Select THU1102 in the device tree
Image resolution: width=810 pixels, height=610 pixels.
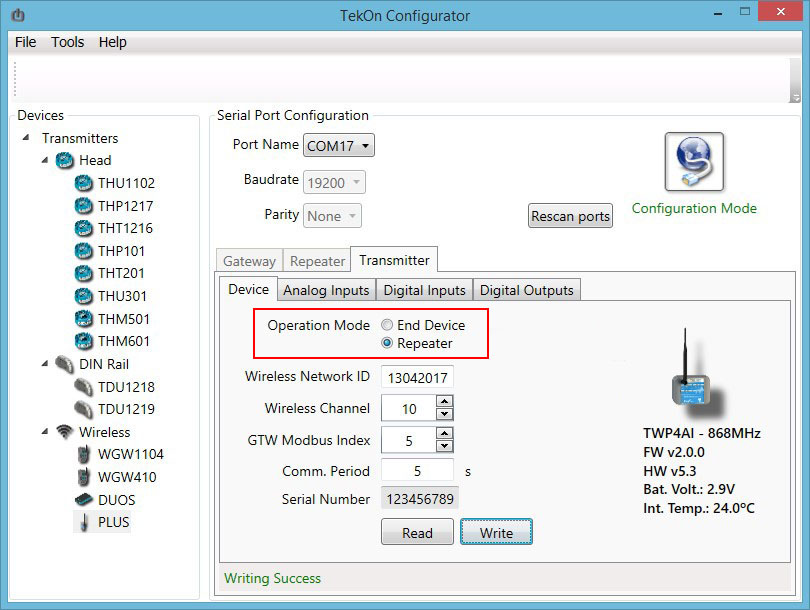pos(126,183)
